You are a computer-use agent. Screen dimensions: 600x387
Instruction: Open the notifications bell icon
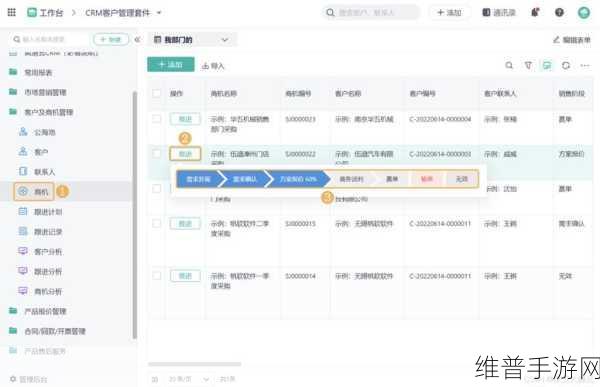click(x=535, y=13)
